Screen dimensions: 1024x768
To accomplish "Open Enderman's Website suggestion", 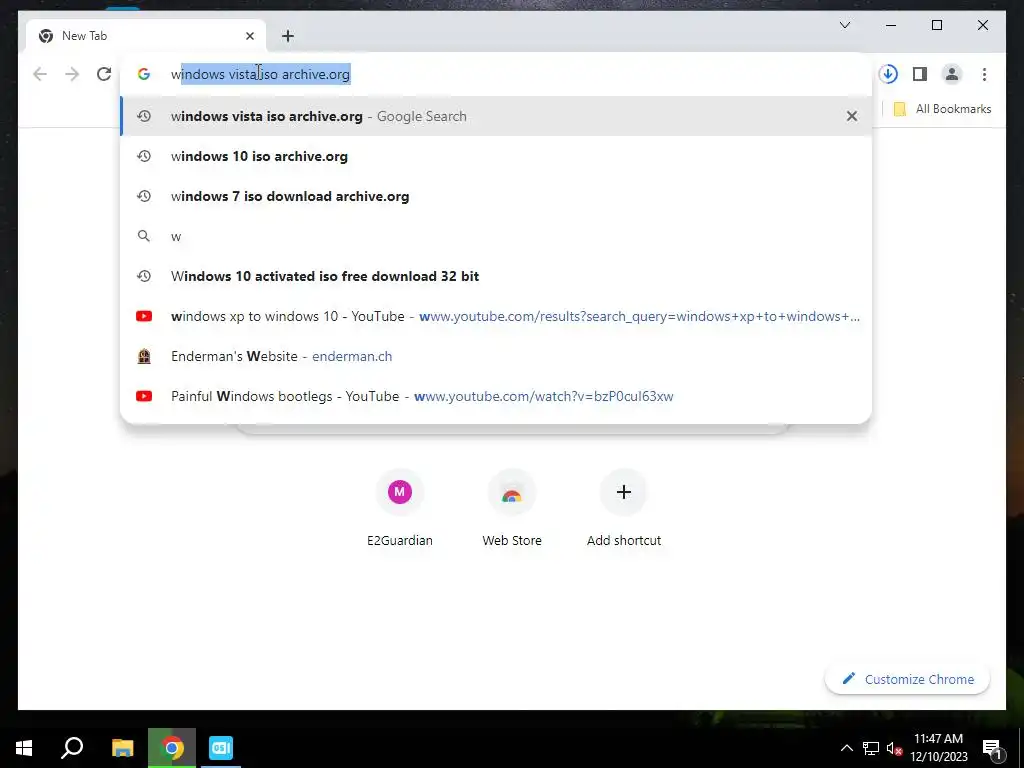I will click(496, 357).
